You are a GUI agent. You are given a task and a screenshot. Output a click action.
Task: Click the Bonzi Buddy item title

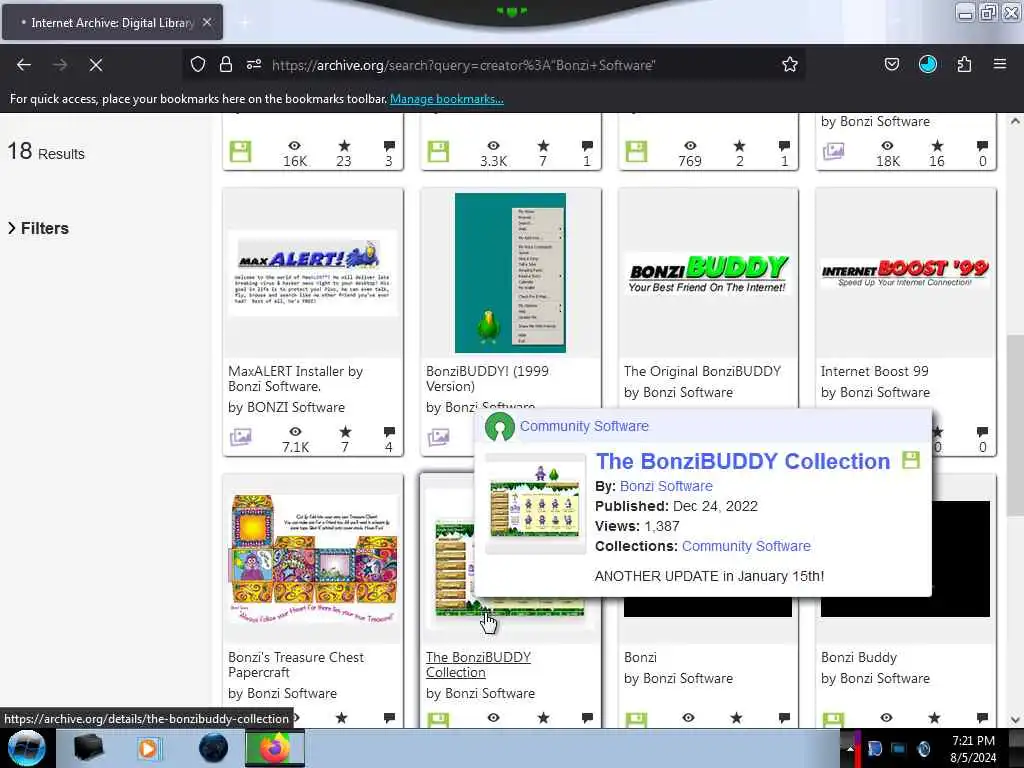[859, 657]
